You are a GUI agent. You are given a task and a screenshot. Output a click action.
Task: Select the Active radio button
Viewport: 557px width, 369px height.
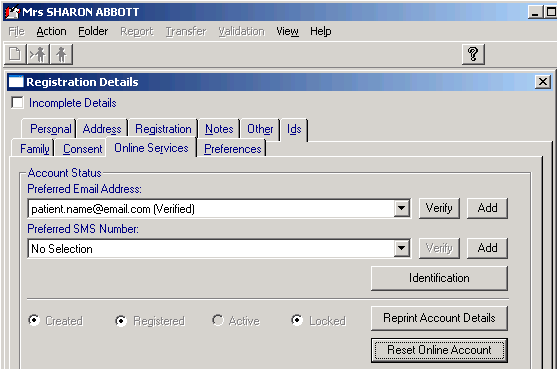[217, 320]
